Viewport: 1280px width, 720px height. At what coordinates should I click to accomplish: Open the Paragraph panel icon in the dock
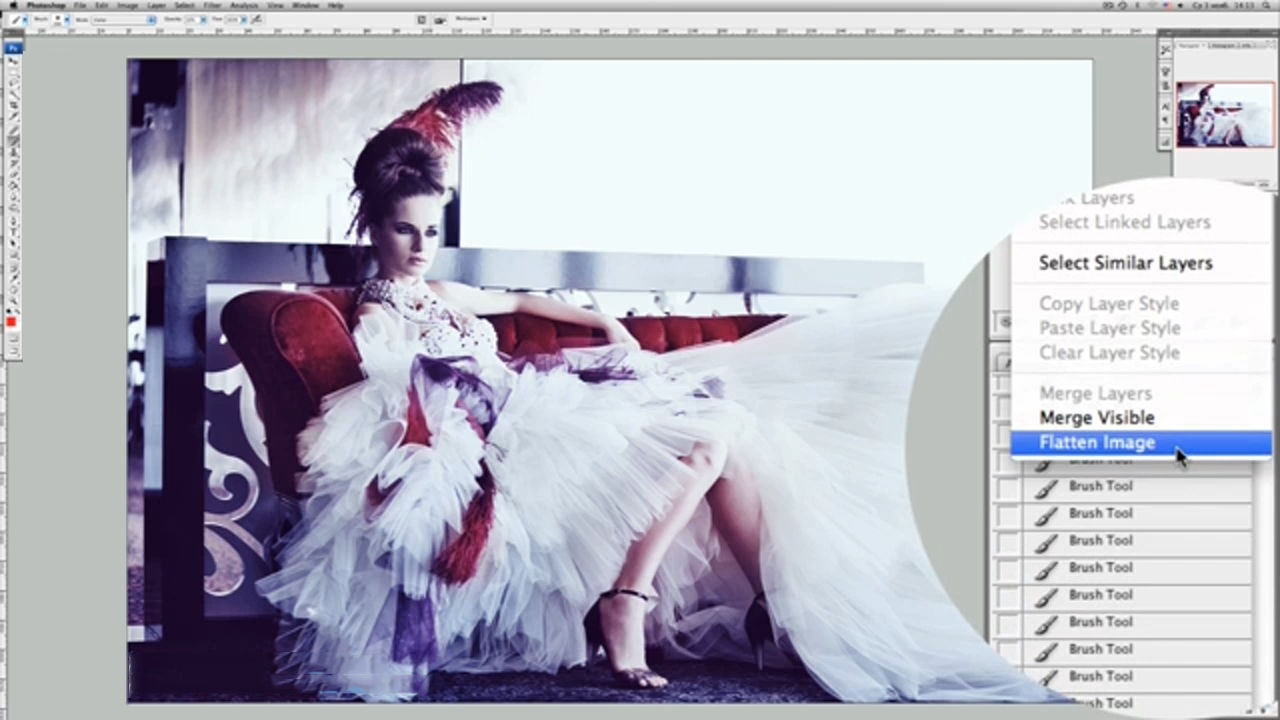pyautogui.click(x=1165, y=121)
